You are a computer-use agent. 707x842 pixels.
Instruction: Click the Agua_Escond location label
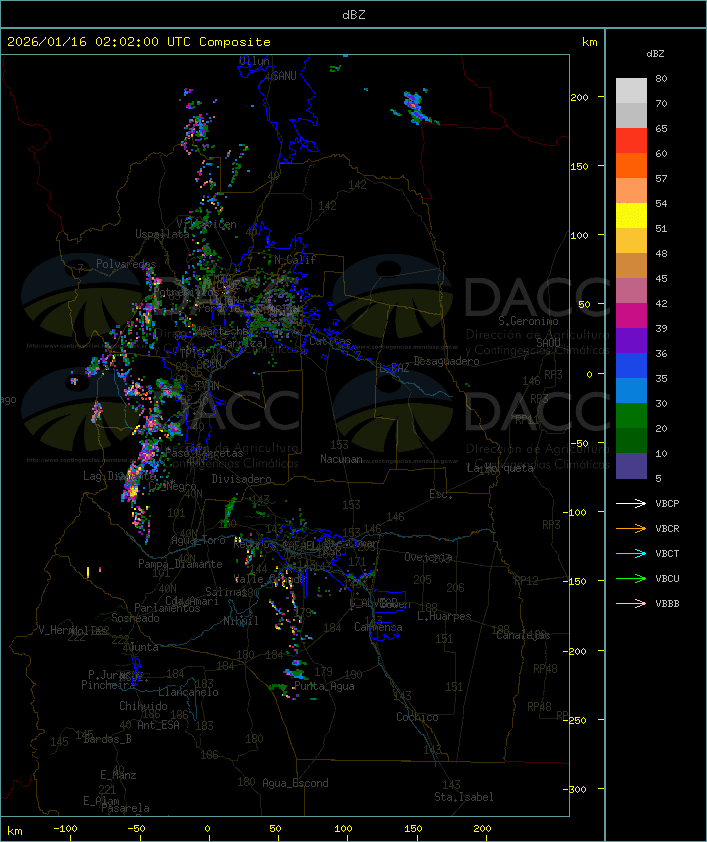click(295, 783)
